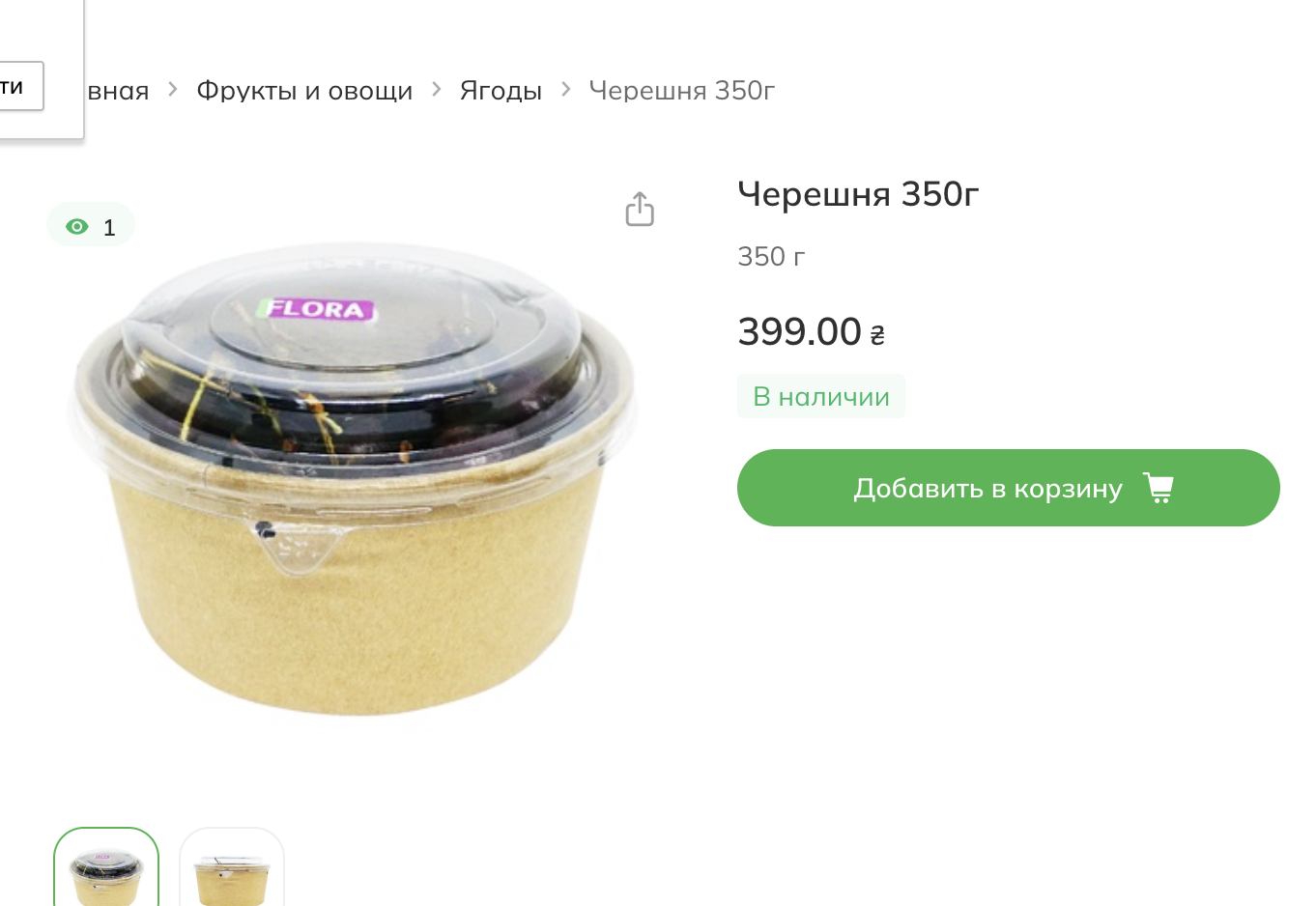Click the chevron before Фрукты и овощи

[173, 89]
